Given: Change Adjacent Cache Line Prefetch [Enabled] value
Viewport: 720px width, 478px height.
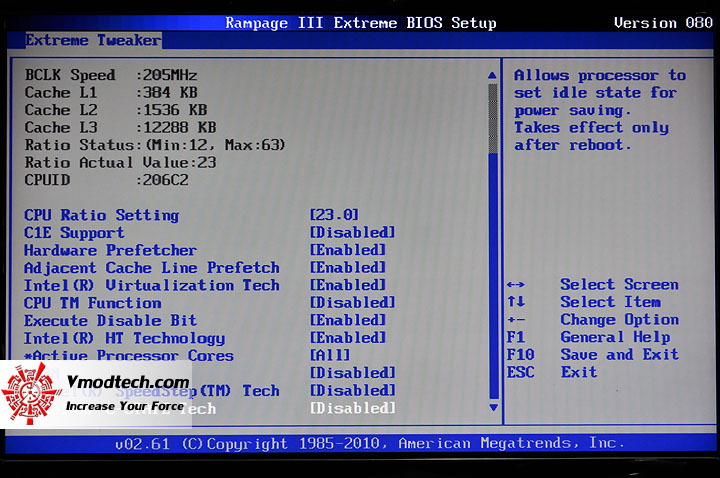Looking at the screenshot, I should 348,267.
